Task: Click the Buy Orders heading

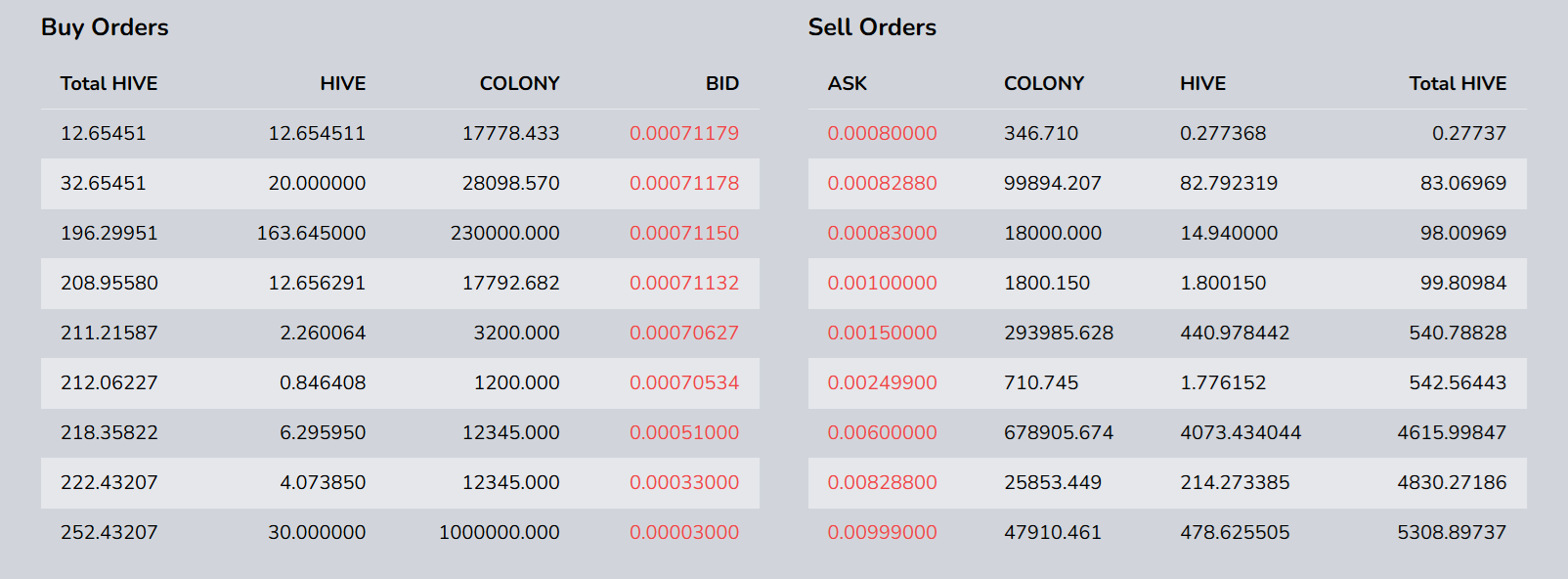Action: coord(105,27)
